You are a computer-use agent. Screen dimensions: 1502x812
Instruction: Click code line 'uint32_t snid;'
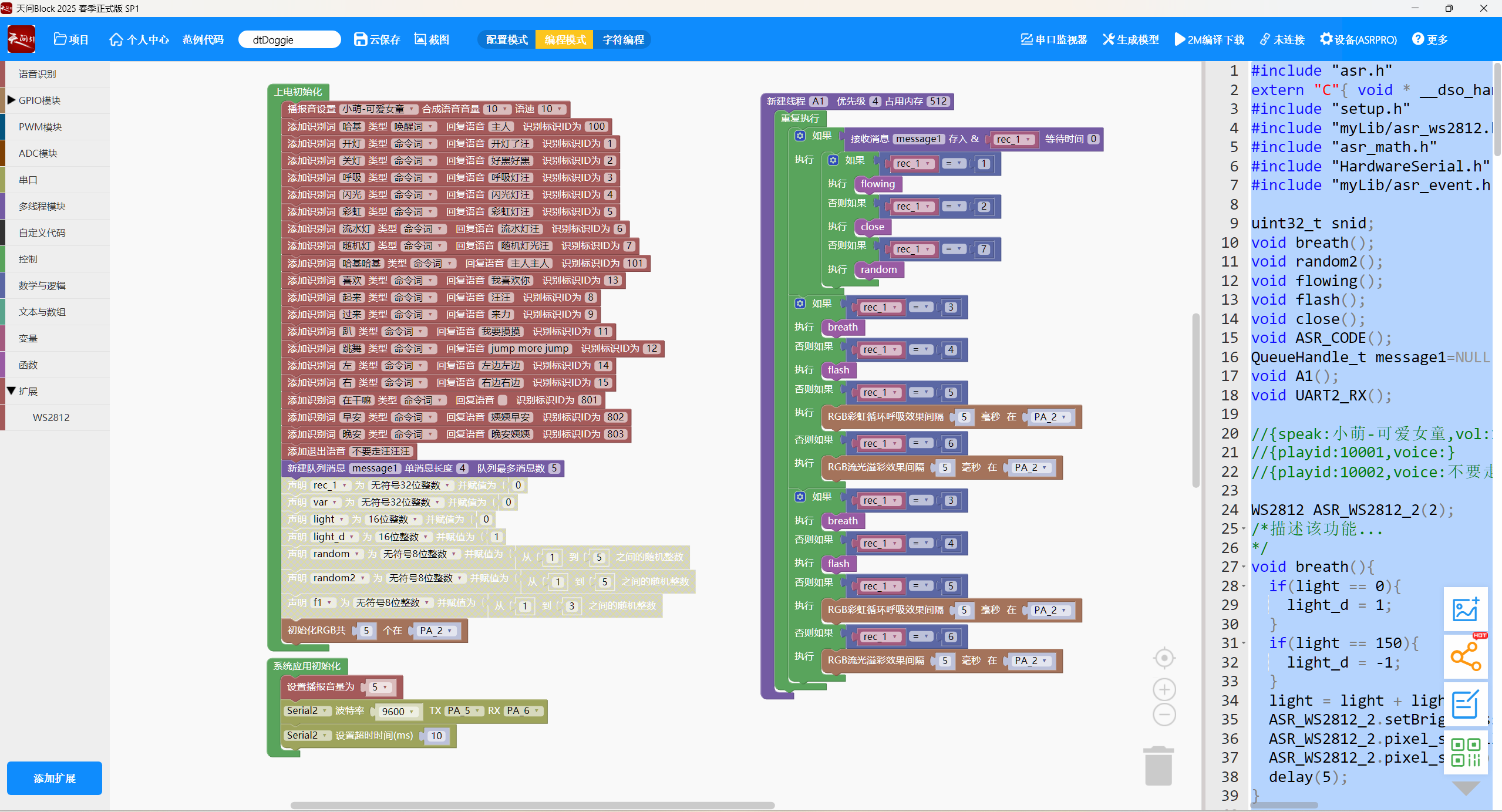1312,223
